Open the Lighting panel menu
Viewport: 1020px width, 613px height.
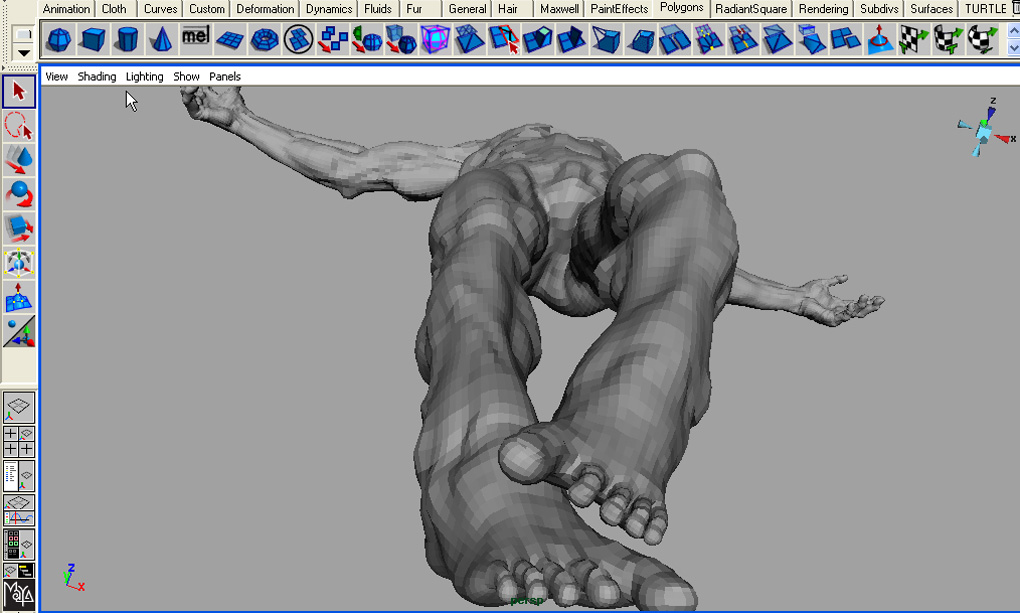click(x=144, y=76)
